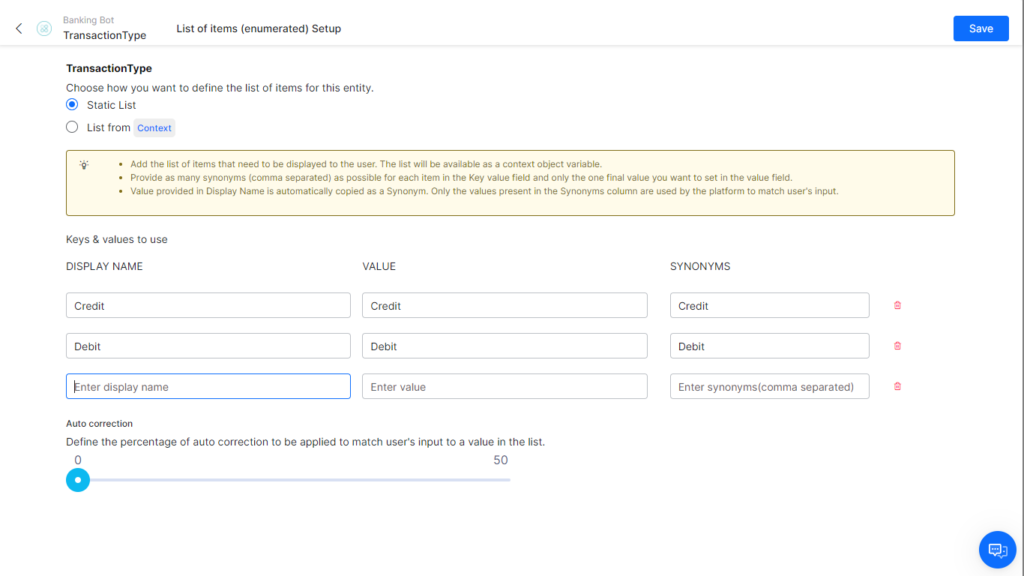Click the Debit value field
This screenshot has width=1024, height=576.
pyautogui.click(x=504, y=345)
